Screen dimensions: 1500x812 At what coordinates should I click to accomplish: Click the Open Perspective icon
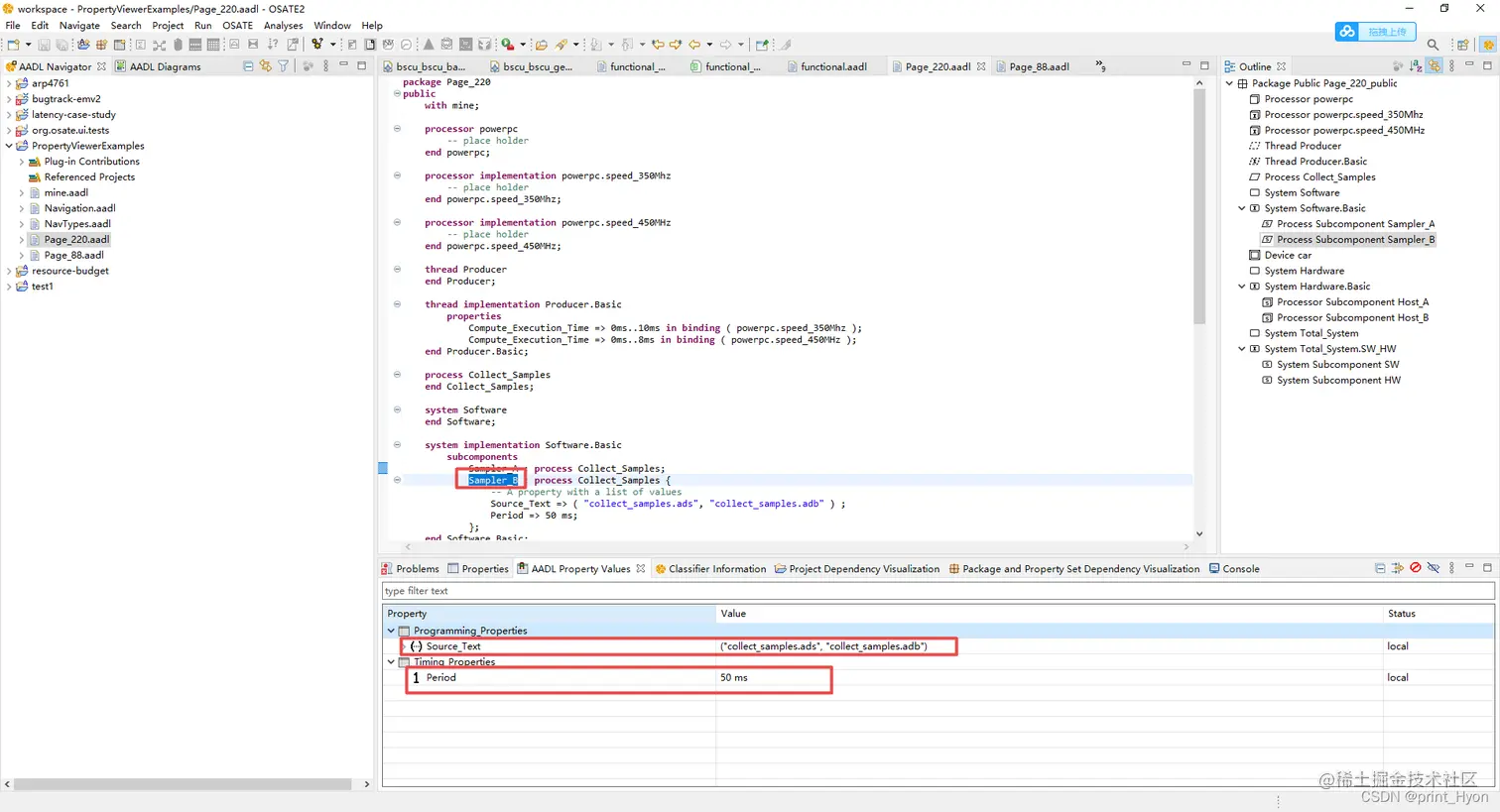click(1462, 45)
